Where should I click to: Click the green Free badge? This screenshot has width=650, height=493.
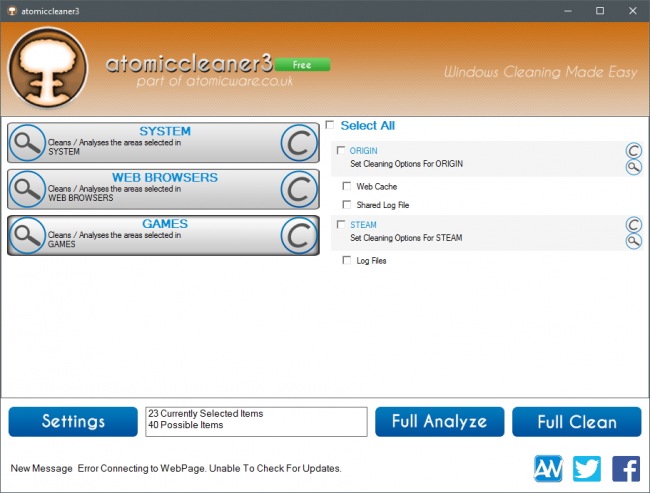(x=303, y=65)
